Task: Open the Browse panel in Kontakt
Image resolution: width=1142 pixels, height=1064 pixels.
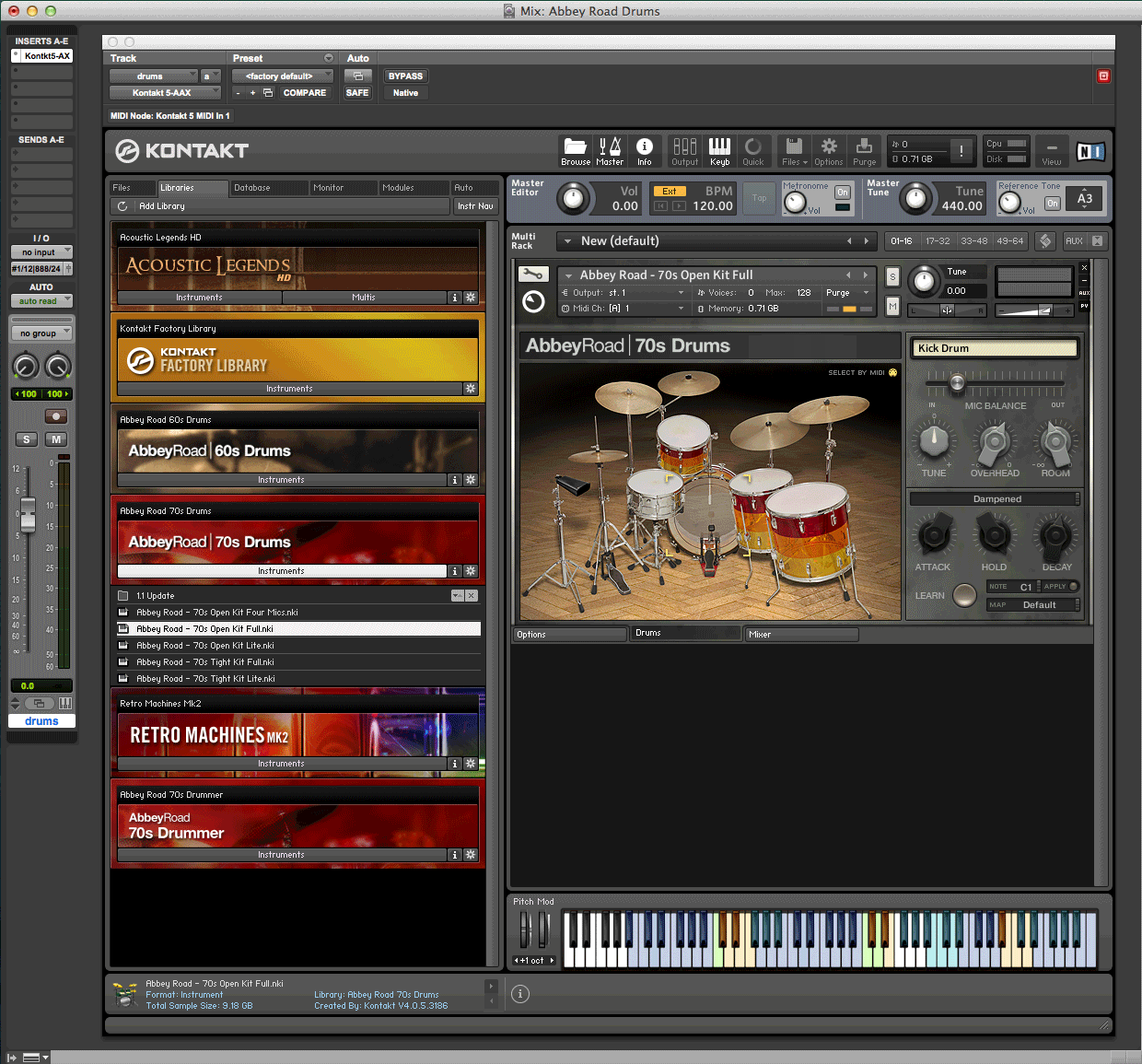Action: (575, 151)
